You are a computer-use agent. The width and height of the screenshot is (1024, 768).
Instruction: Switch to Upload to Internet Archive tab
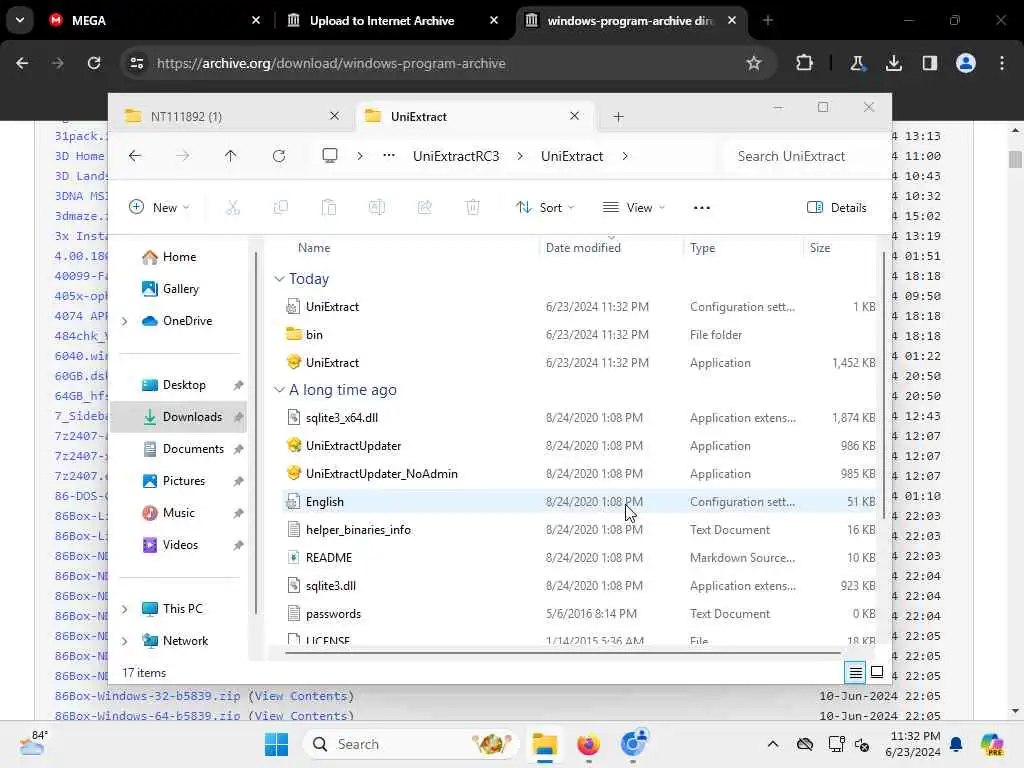click(x=392, y=20)
